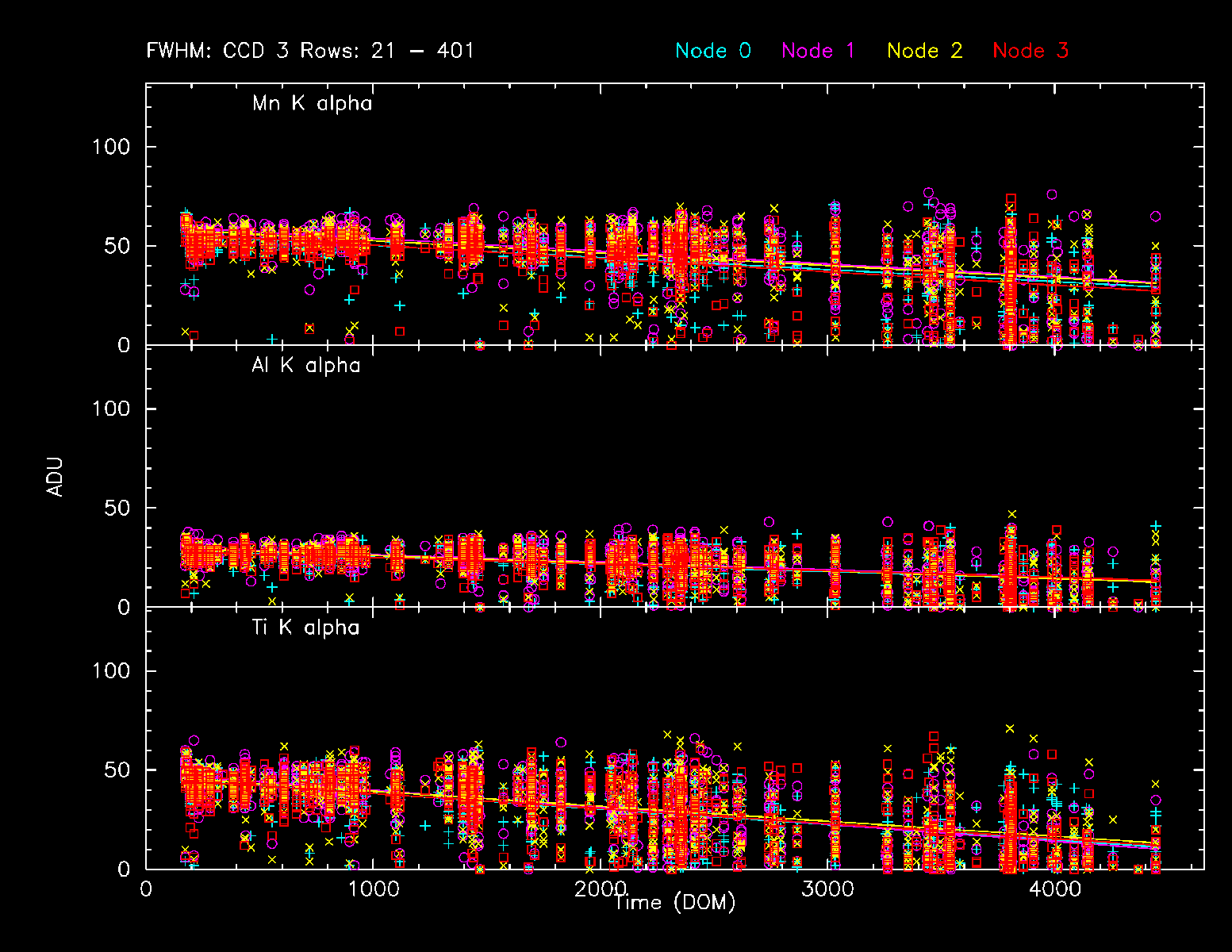Screen dimensions: 1232x952
Task: Select the 100 tick in Al K alpha panel
Action: coord(111,409)
